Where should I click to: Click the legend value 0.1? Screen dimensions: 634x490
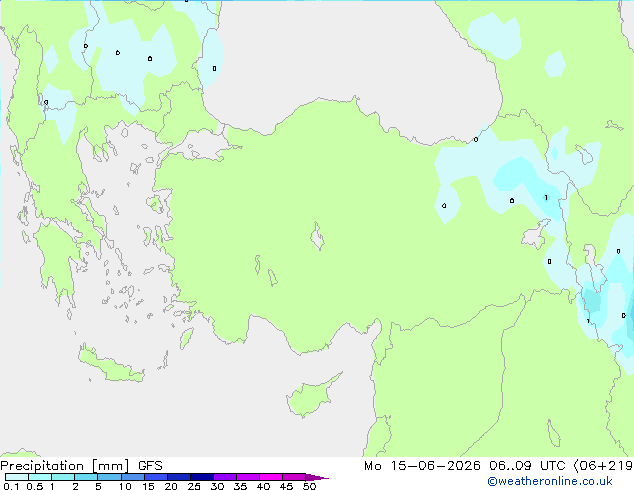pos(11,486)
